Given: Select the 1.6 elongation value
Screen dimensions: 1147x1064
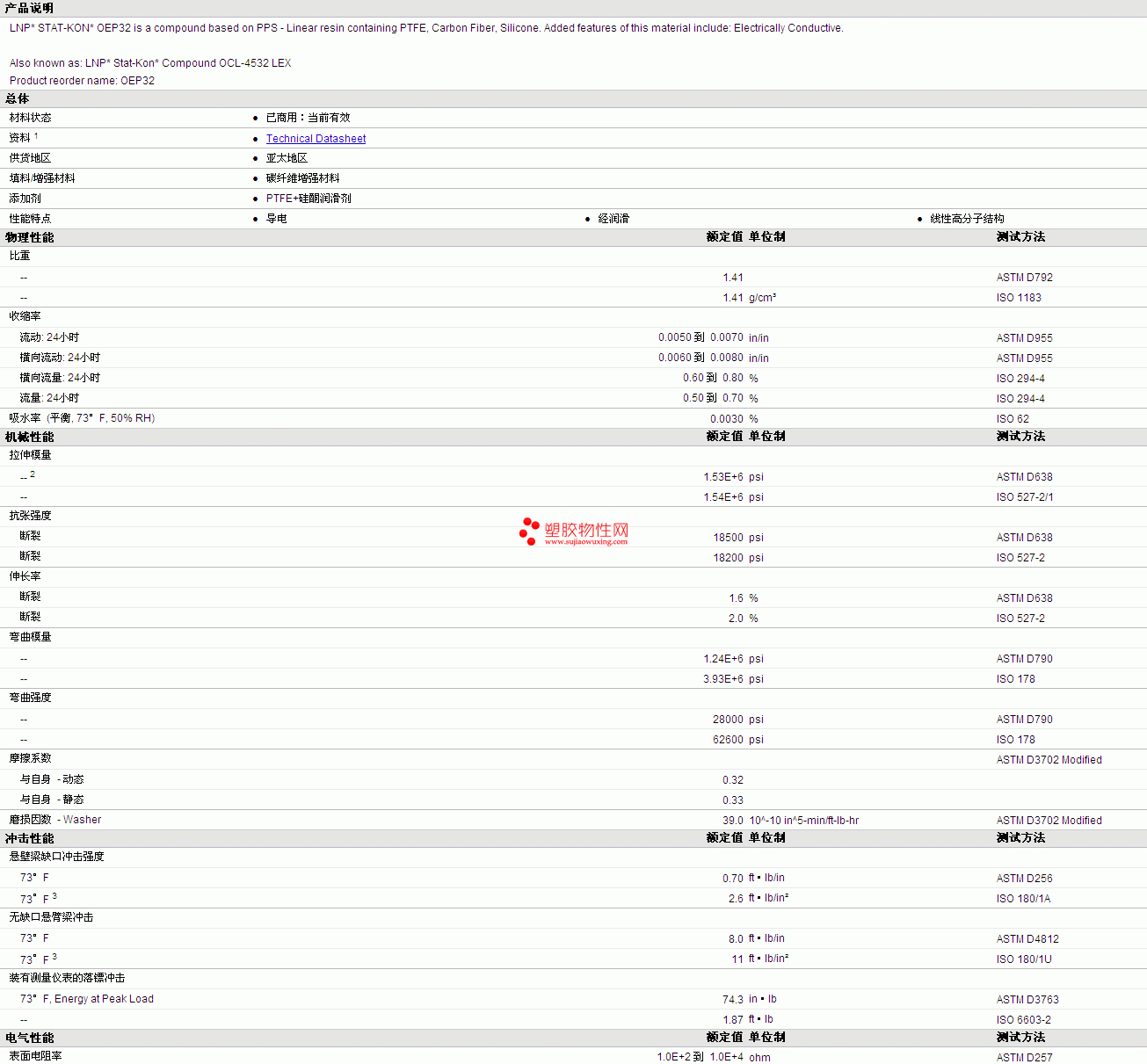Looking at the screenshot, I should click(x=736, y=598).
